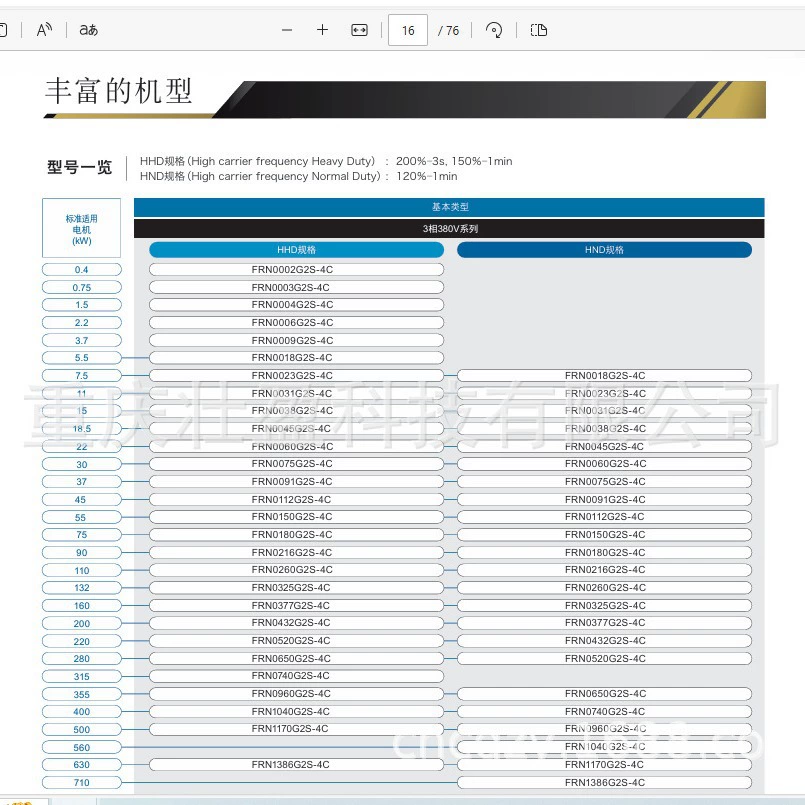The image size is (805, 805).
Task: Open the translate (aあ) tool
Action: point(88,30)
